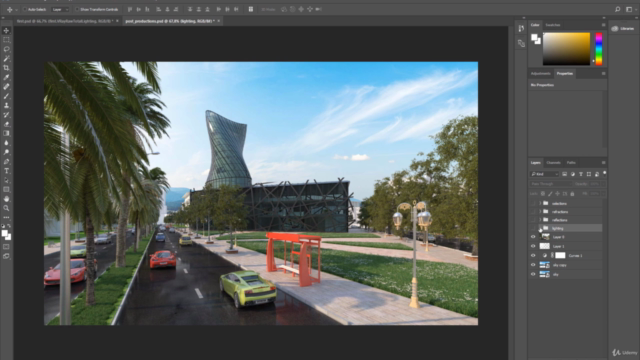Select the Pen tool
The height and width of the screenshot is (360, 640).
coord(6,162)
